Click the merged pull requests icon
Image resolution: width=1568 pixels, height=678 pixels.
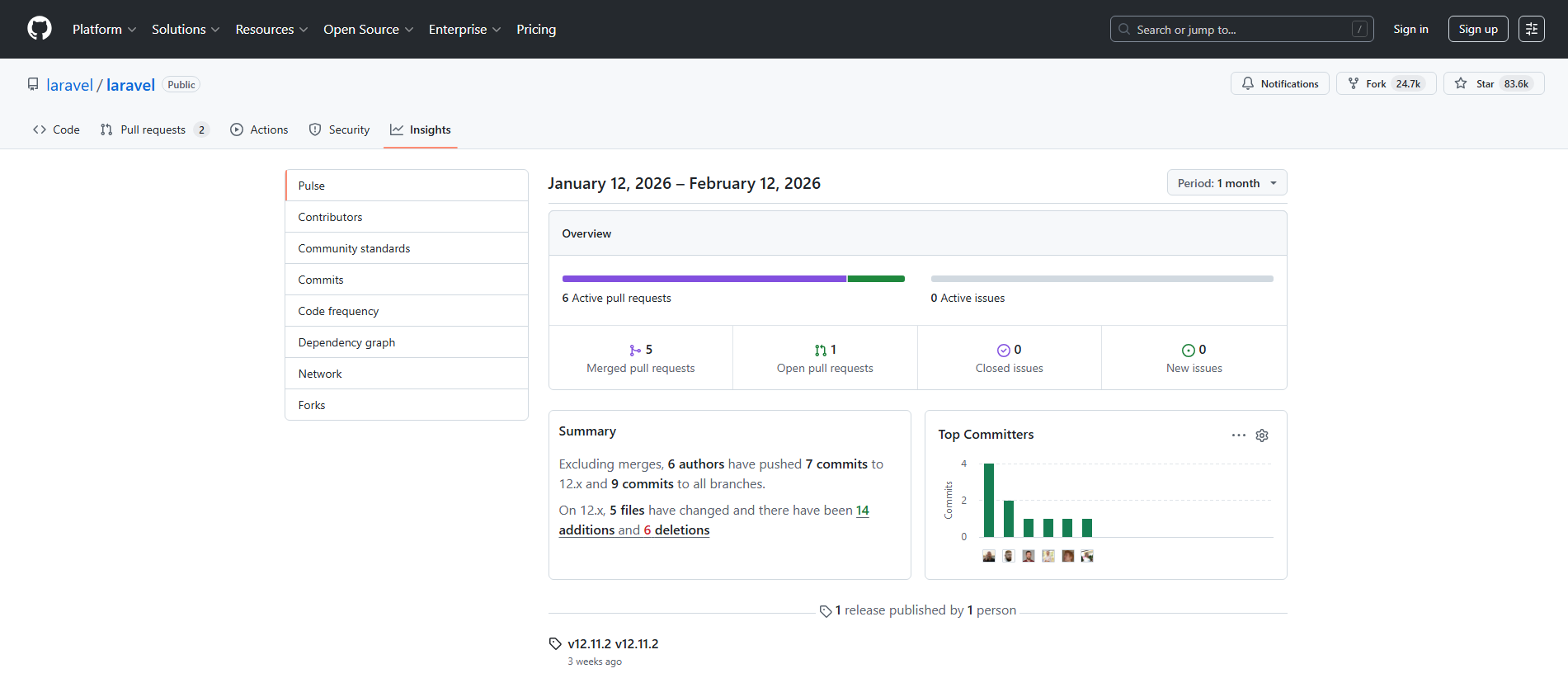click(x=635, y=351)
